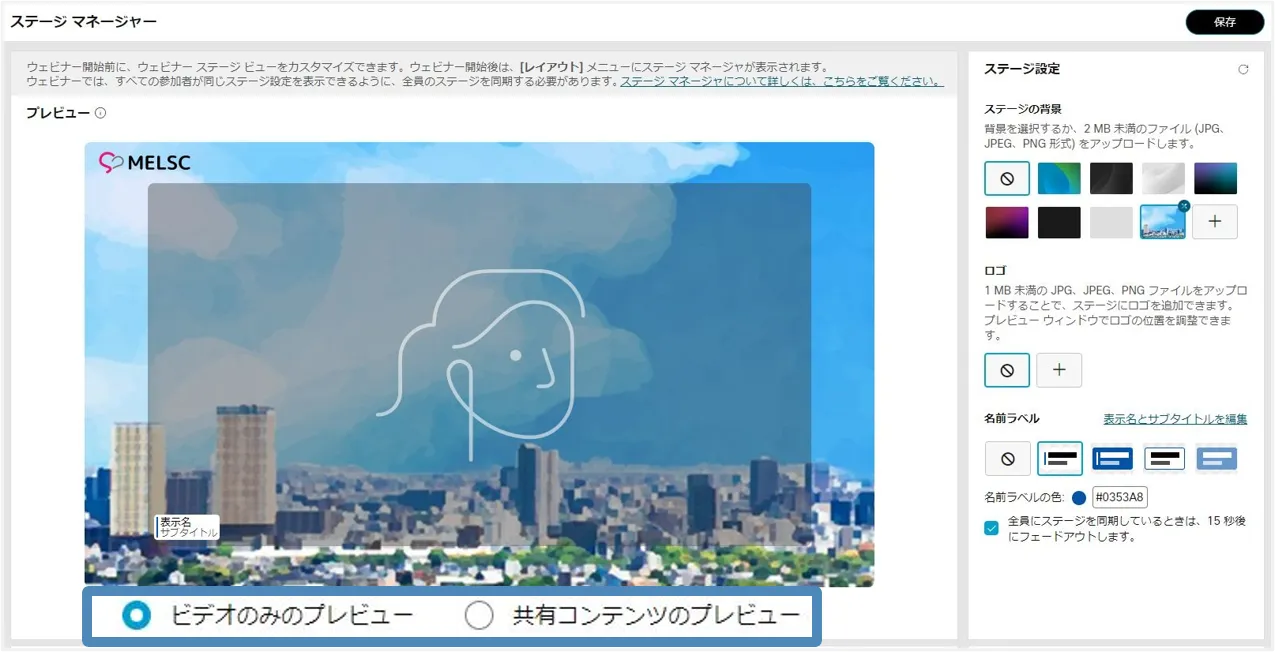This screenshot has width=1275, height=652.
Task: Click the reset icon in stage settings
Action: coord(1243,70)
